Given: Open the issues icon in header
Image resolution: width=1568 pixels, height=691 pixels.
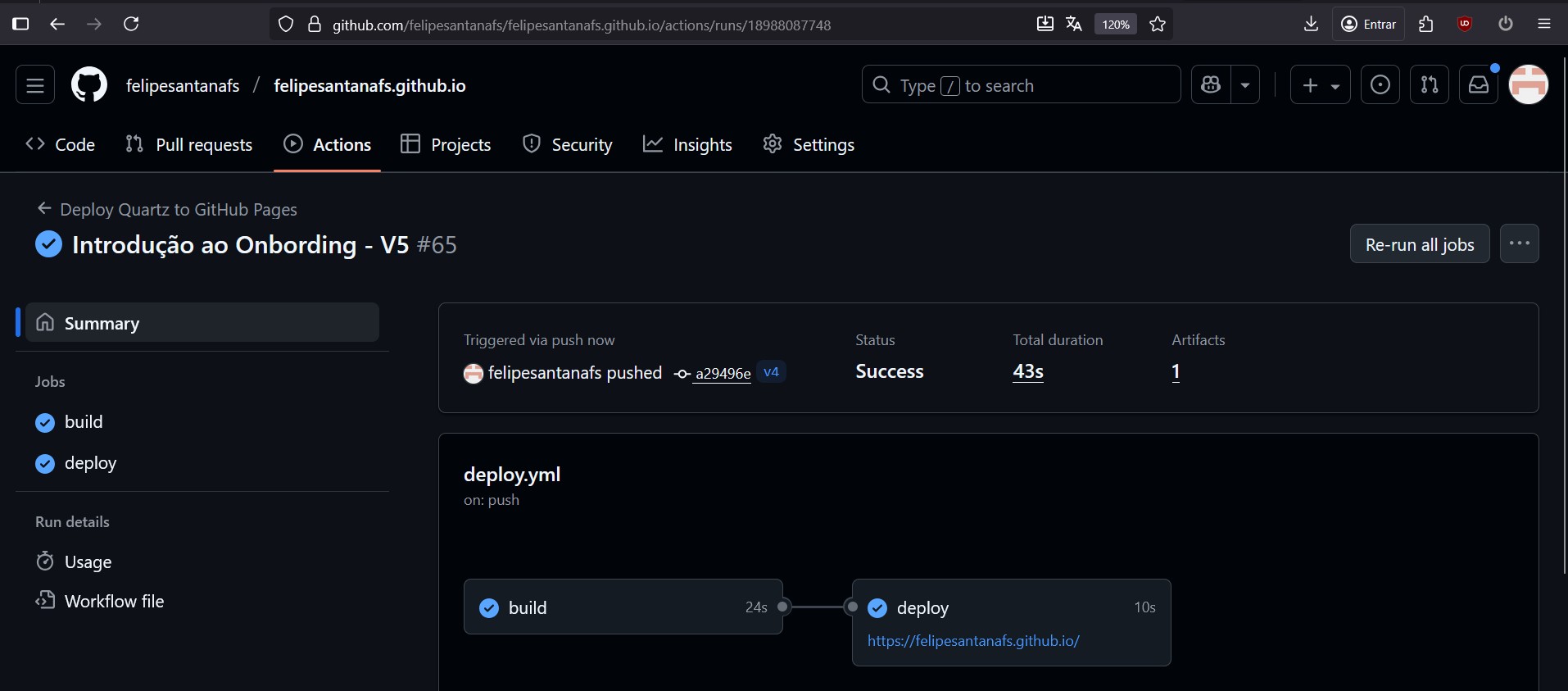Looking at the screenshot, I should click(x=1380, y=85).
